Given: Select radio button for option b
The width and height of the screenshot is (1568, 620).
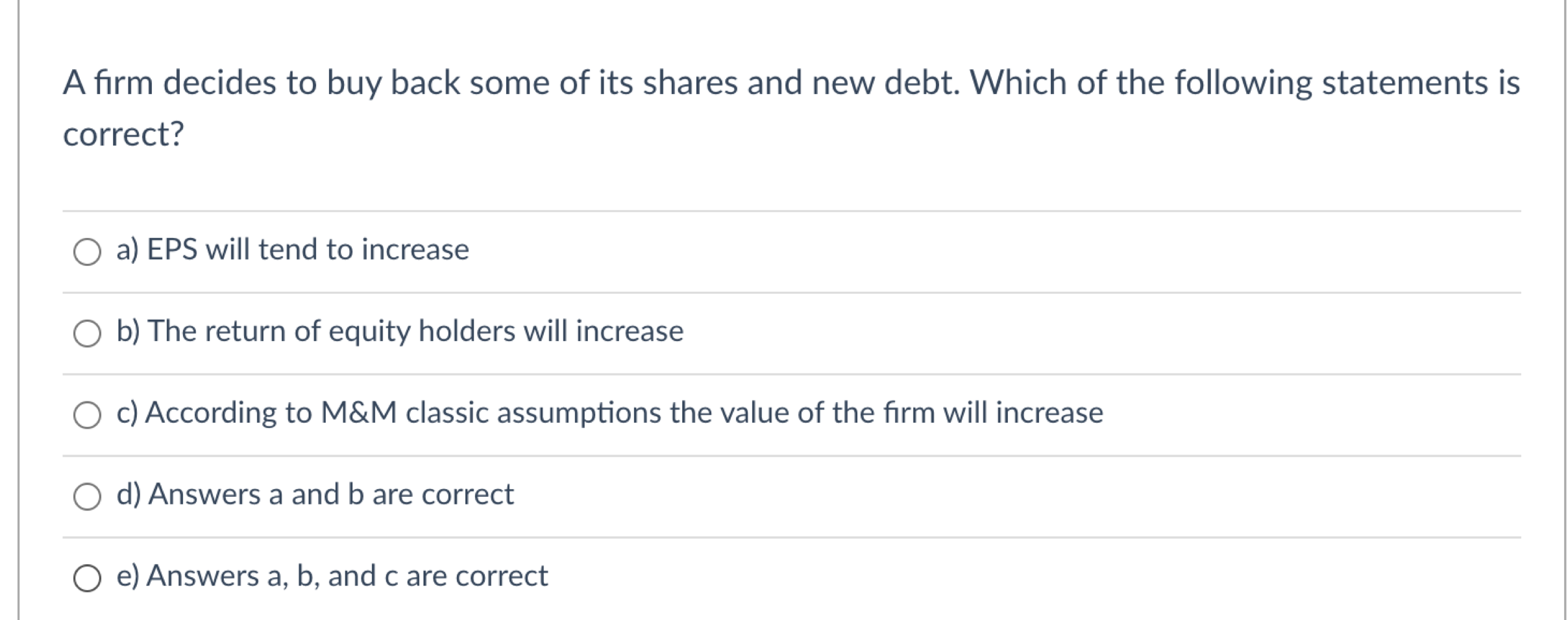Looking at the screenshot, I should coord(87,333).
